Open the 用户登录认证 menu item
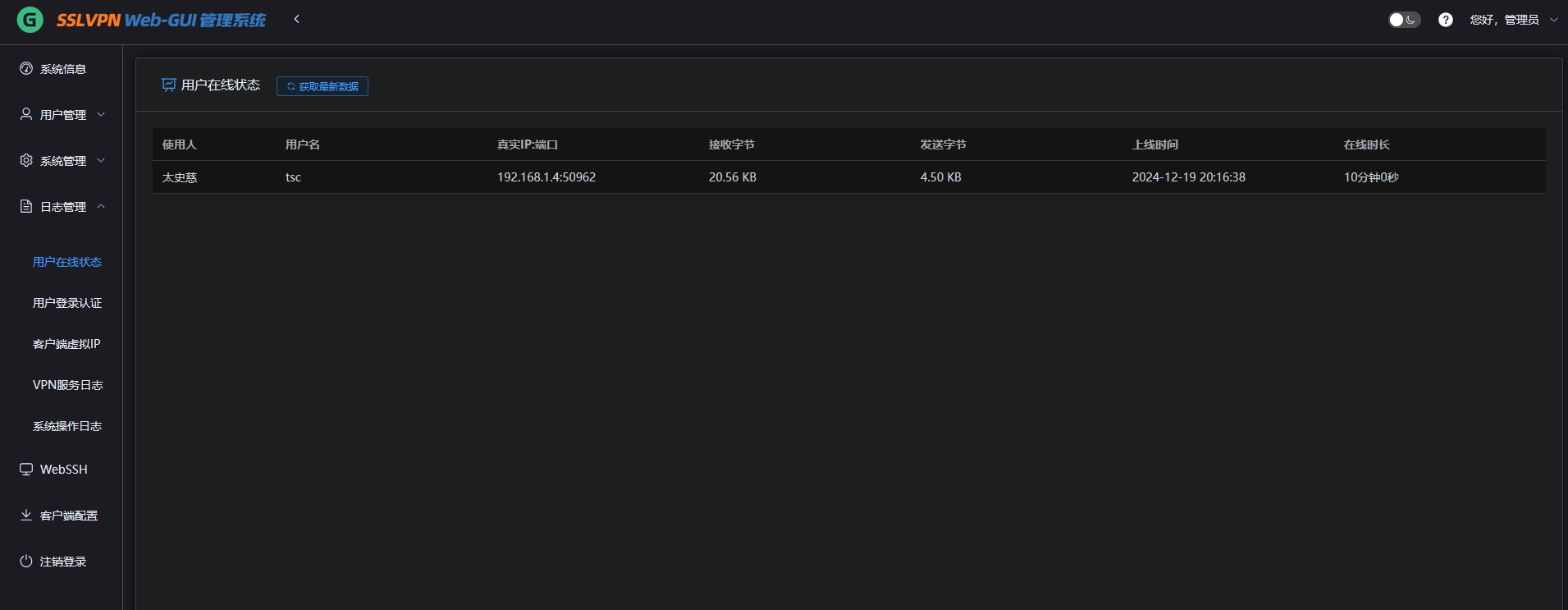 coord(67,303)
